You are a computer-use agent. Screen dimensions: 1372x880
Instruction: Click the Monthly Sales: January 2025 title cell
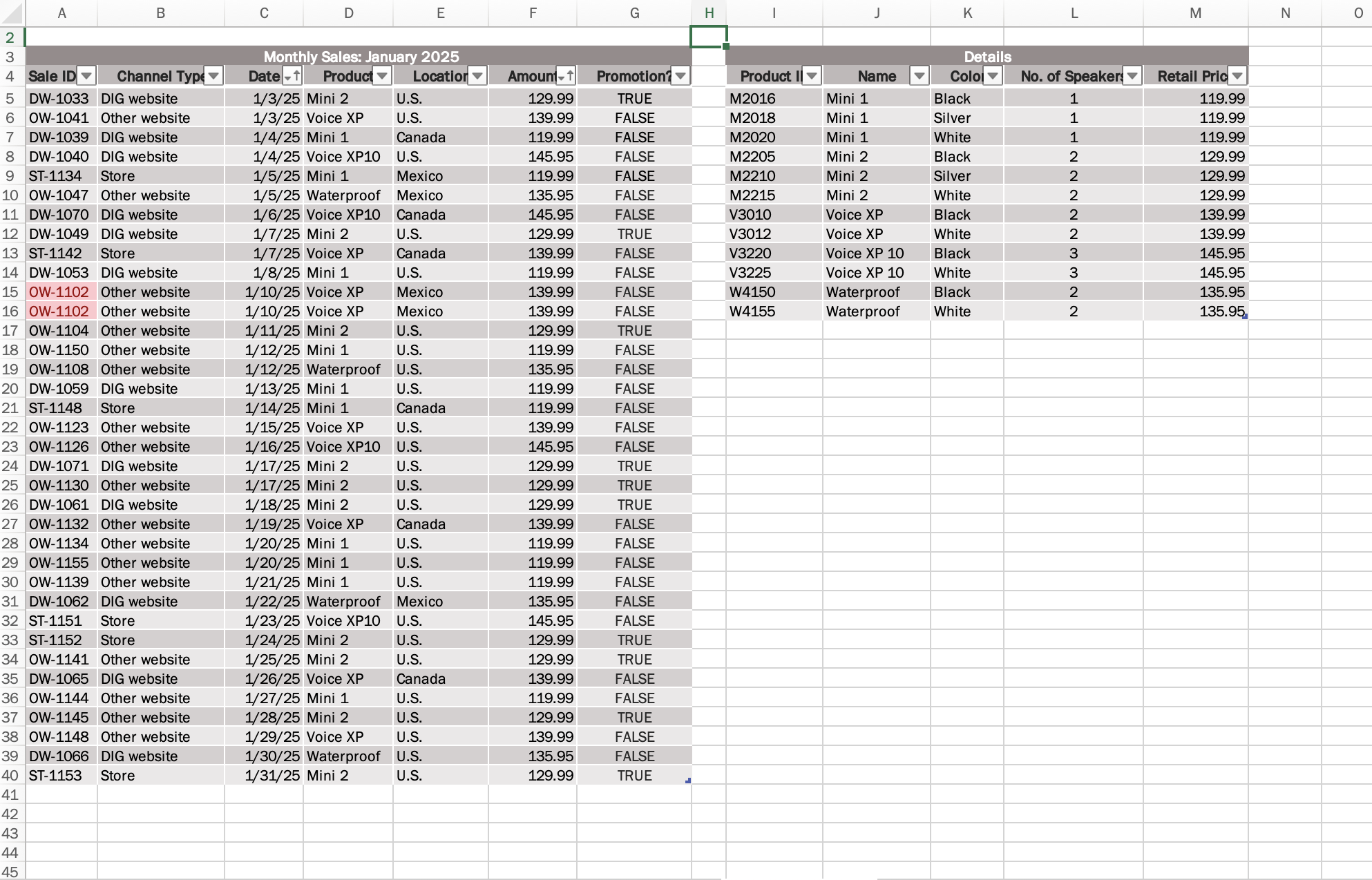[x=361, y=57]
